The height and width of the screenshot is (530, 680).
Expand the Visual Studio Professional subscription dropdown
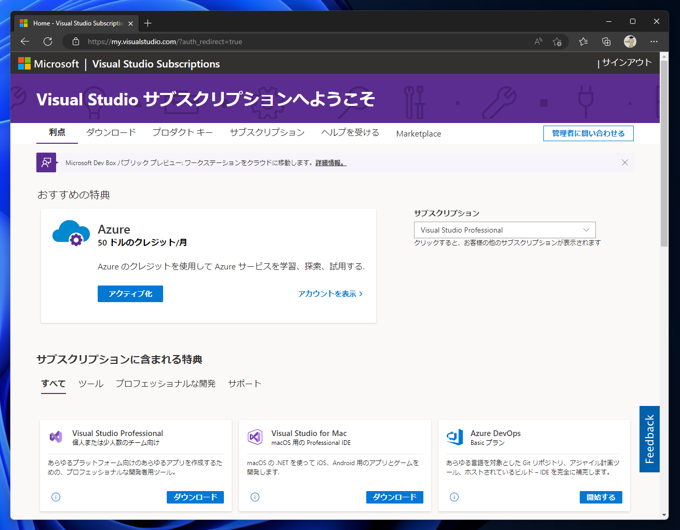tap(504, 230)
